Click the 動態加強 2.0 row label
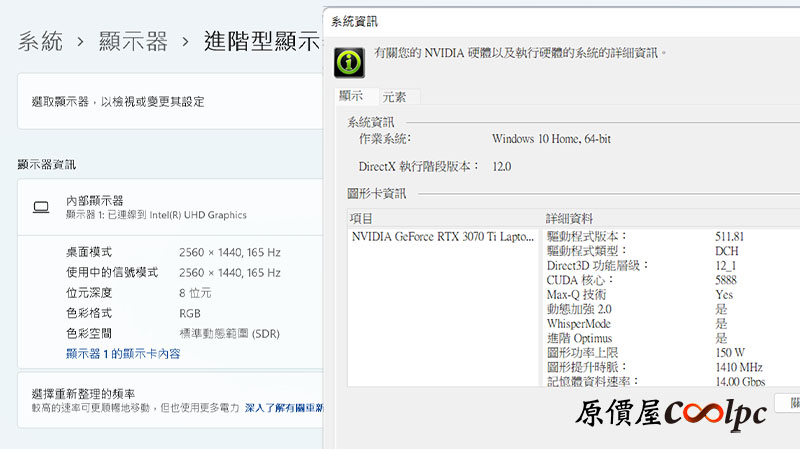Screen dimensions: 800x449 point(579,309)
